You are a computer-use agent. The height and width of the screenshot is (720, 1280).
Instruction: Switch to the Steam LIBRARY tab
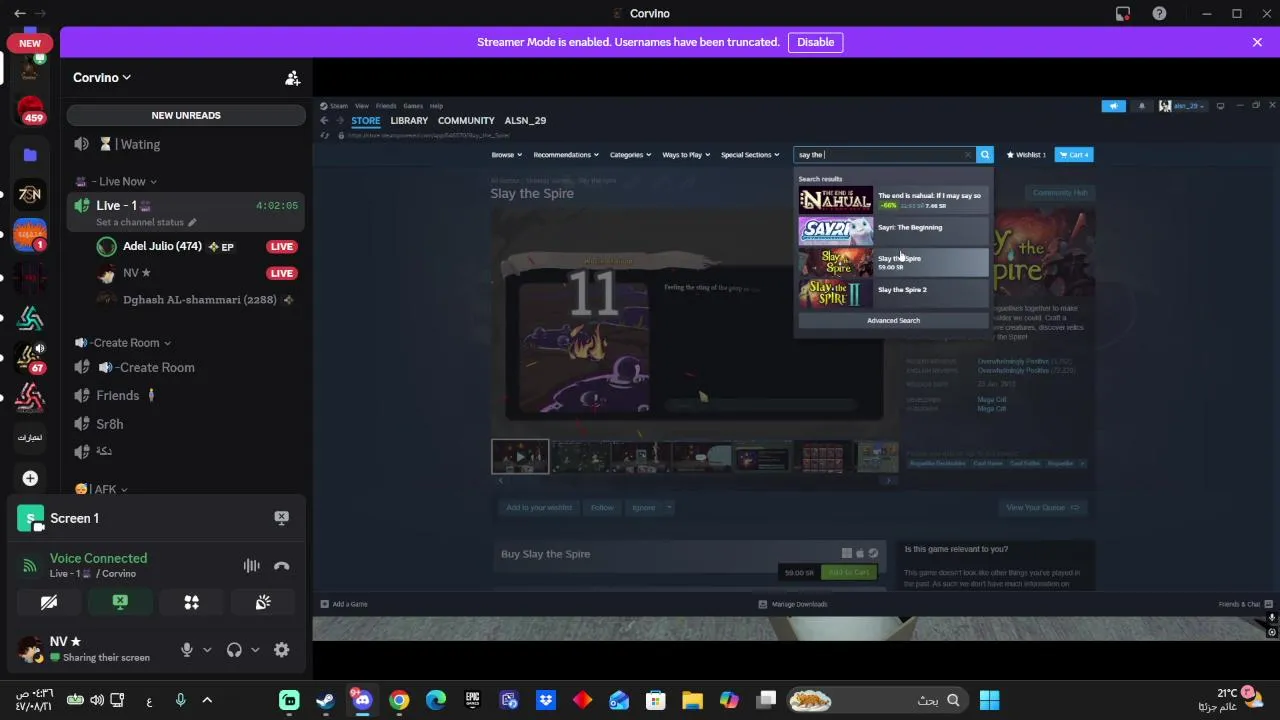(409, 120)
